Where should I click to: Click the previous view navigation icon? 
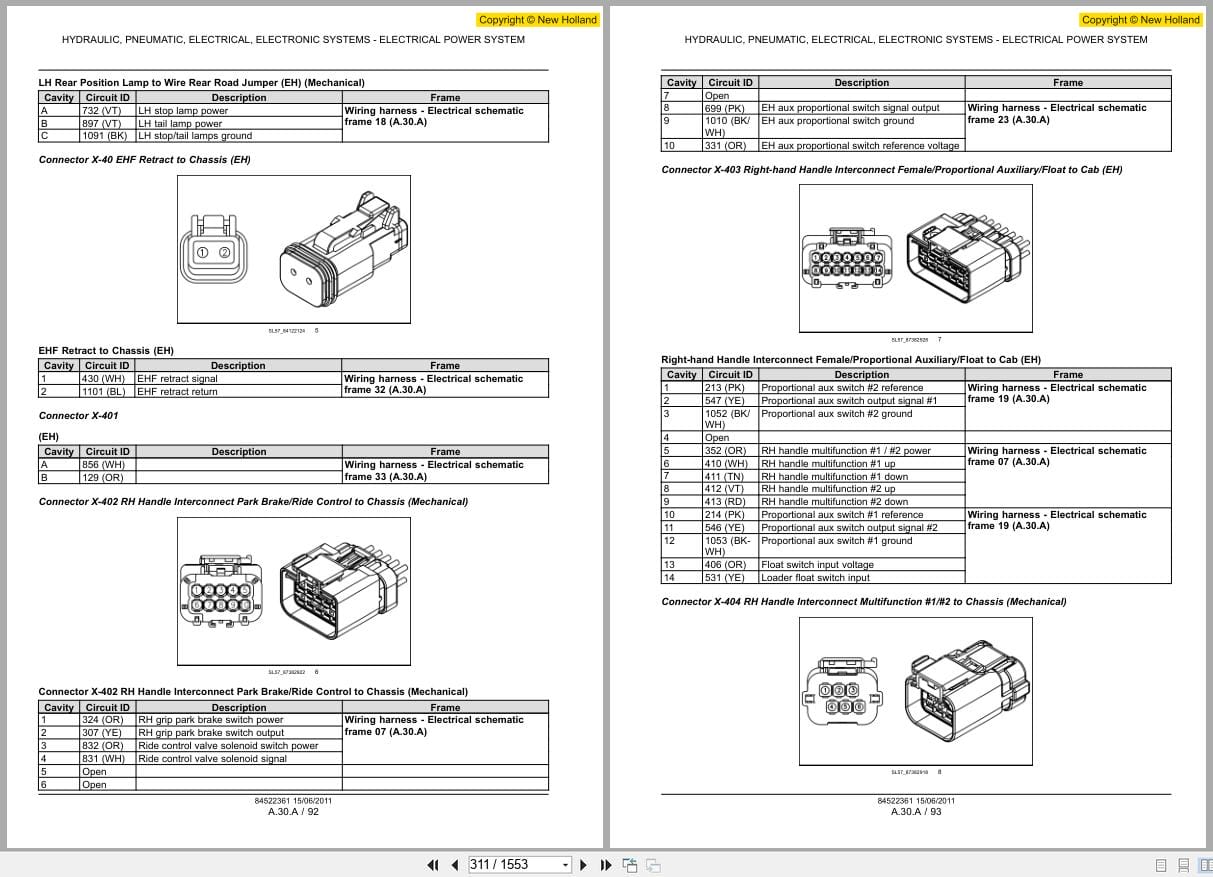point(630,865)
